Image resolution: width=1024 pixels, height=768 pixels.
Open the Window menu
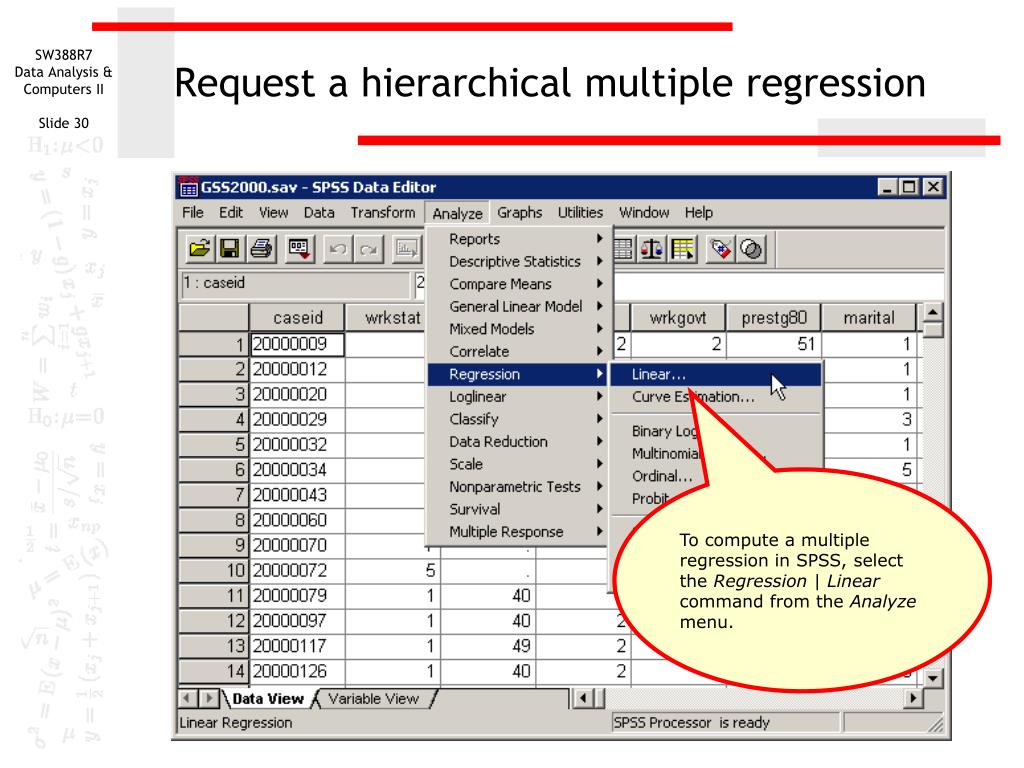tap(644, 213)
